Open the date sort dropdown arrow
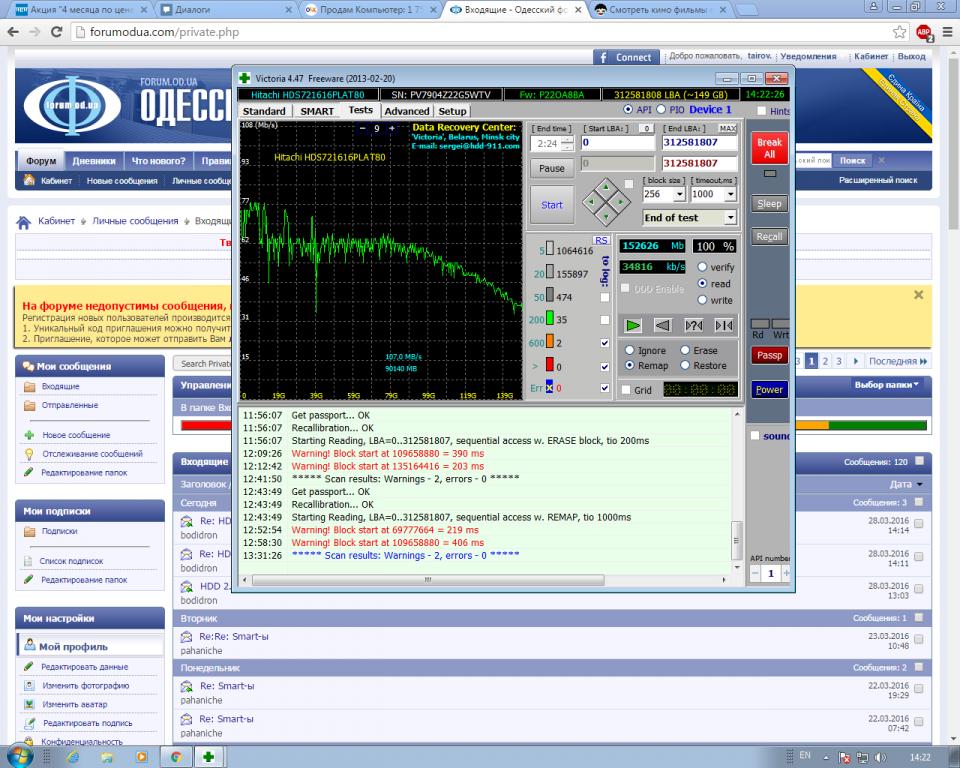Viewport: 960px width, 768px height. click(920, 484)
